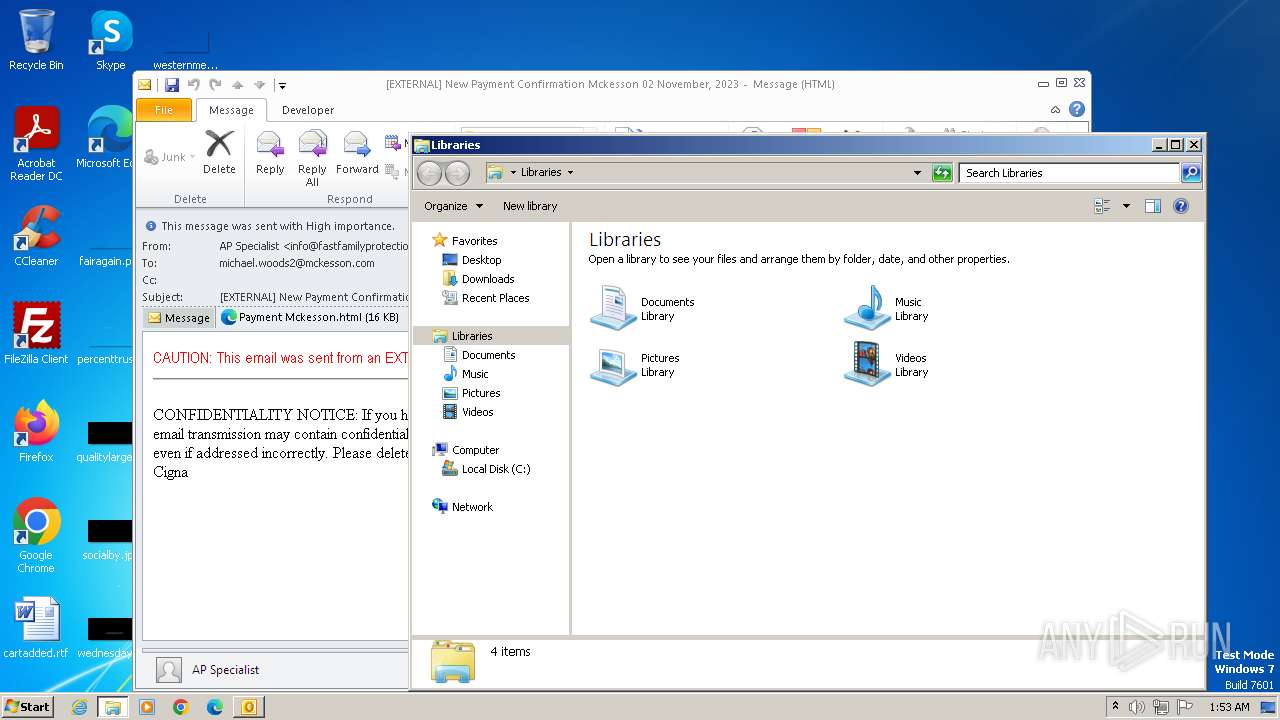
Task: Select Network in navigation pane
Action: (x=463, y=507)
